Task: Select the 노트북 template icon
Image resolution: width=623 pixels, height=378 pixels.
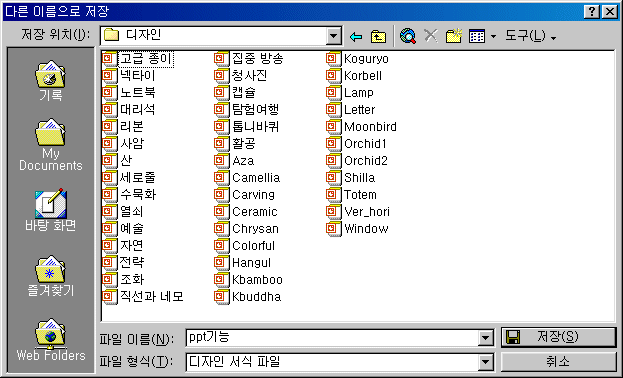Action: 109,93
